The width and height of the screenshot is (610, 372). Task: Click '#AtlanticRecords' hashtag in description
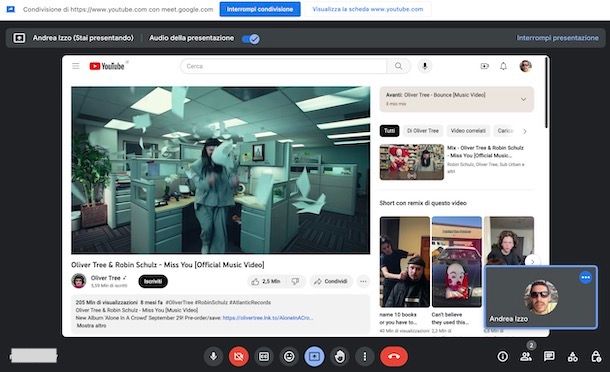coord(250,302)
